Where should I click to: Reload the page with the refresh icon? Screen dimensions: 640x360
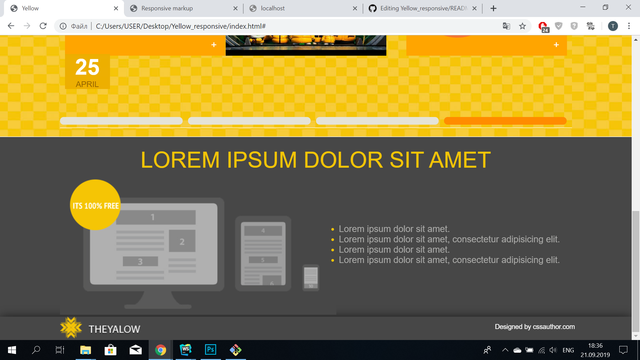pyautogui.click(x=43, y=26)
